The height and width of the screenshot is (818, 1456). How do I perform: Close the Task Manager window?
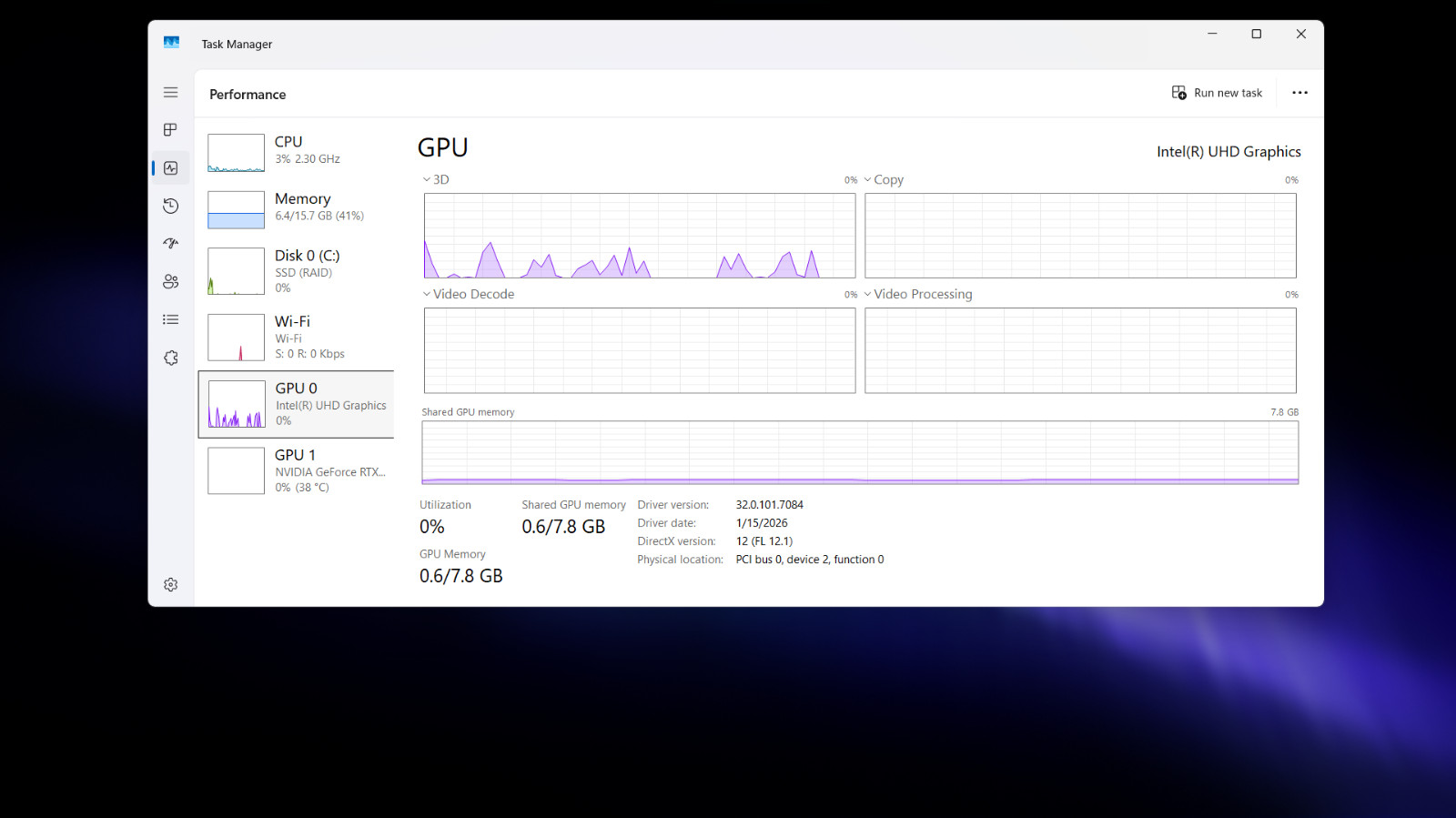coord(1301,34)
